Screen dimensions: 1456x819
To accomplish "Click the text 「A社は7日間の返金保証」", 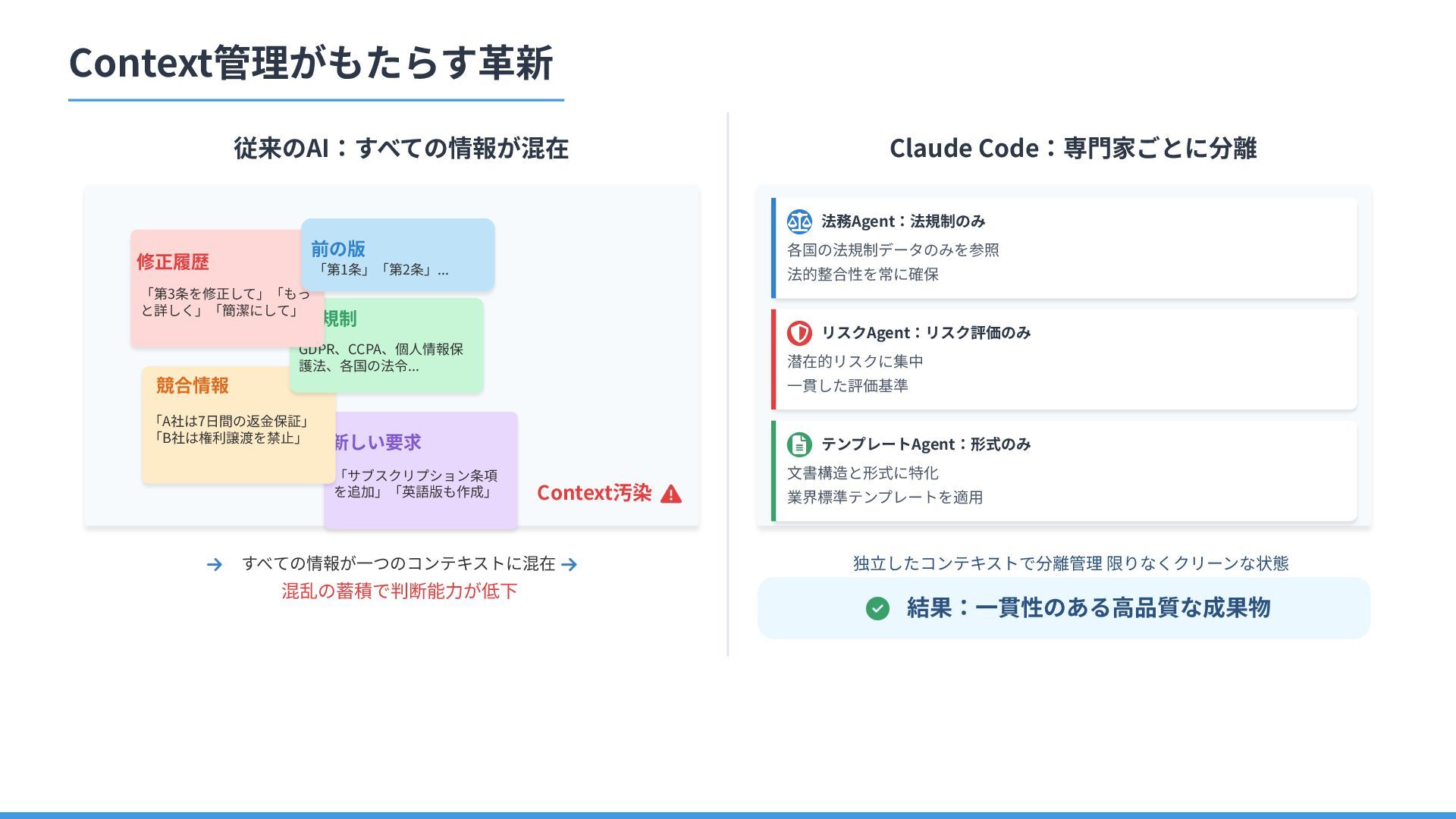I will pyautogui.click(x=231, y=422).
